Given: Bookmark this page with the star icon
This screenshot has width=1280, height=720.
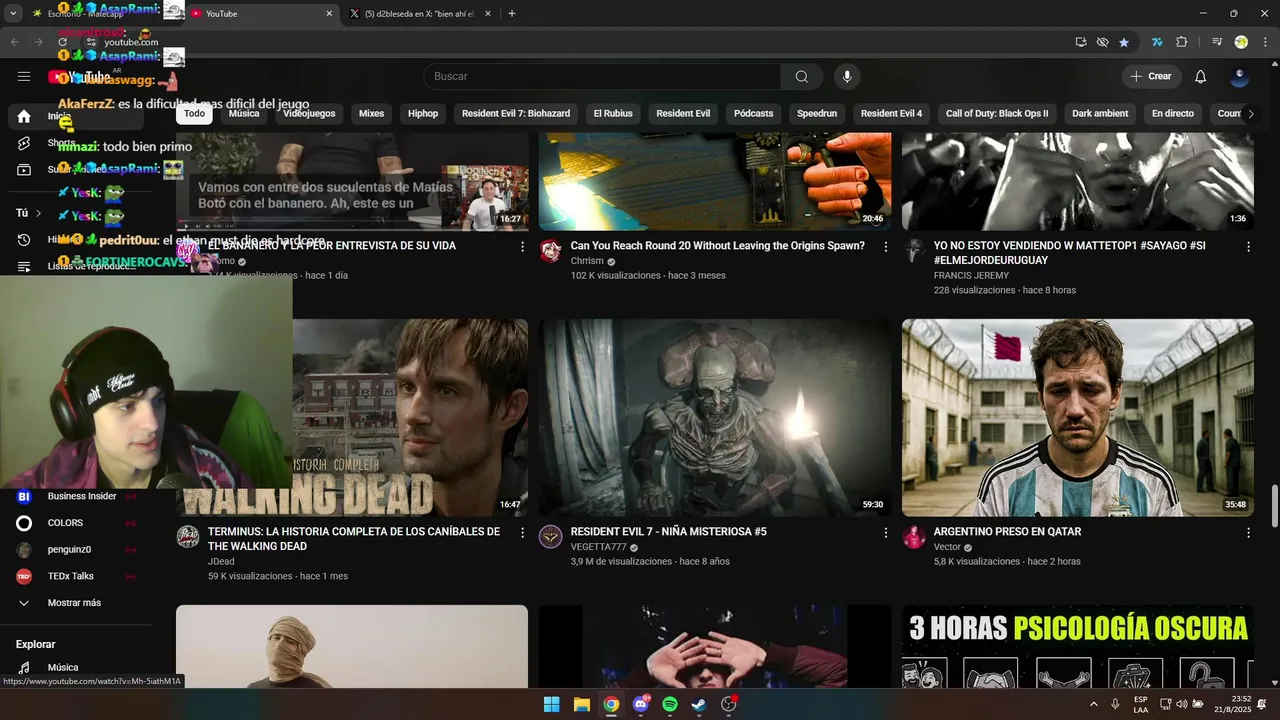Looking at the screenshot, I should (1124, 42).
